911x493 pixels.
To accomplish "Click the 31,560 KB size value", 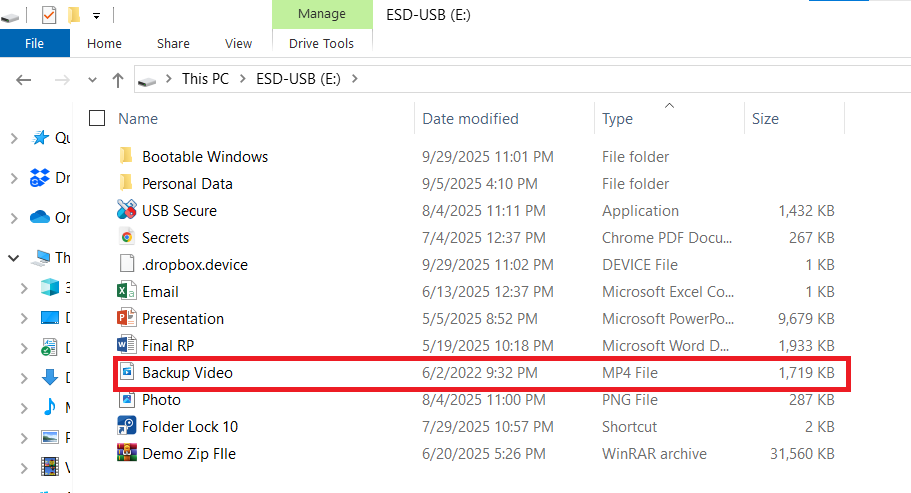I will coord(802,454).
